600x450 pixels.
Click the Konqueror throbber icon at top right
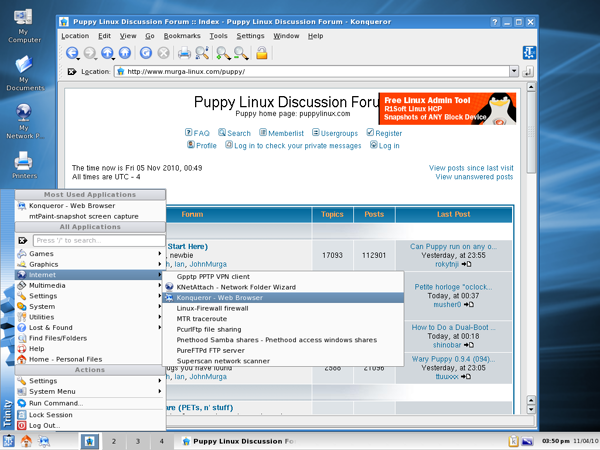click(x=529, y=53)
